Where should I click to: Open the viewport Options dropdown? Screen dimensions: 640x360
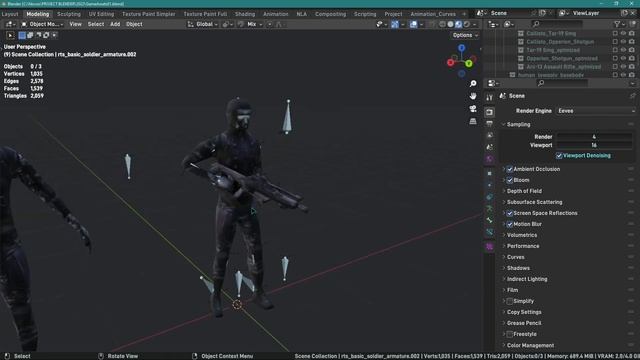point(465,36)
